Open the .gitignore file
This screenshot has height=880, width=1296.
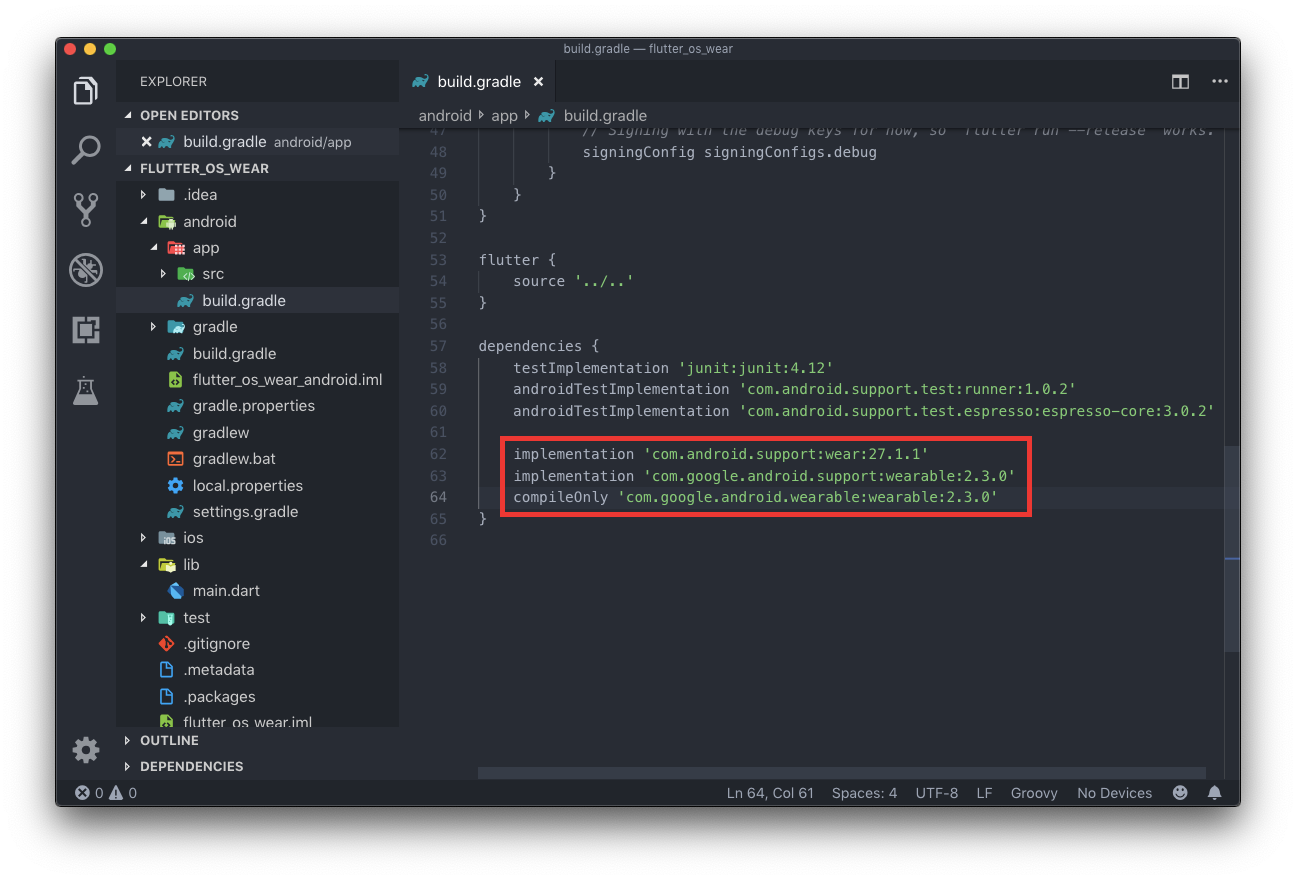point(257,644)
